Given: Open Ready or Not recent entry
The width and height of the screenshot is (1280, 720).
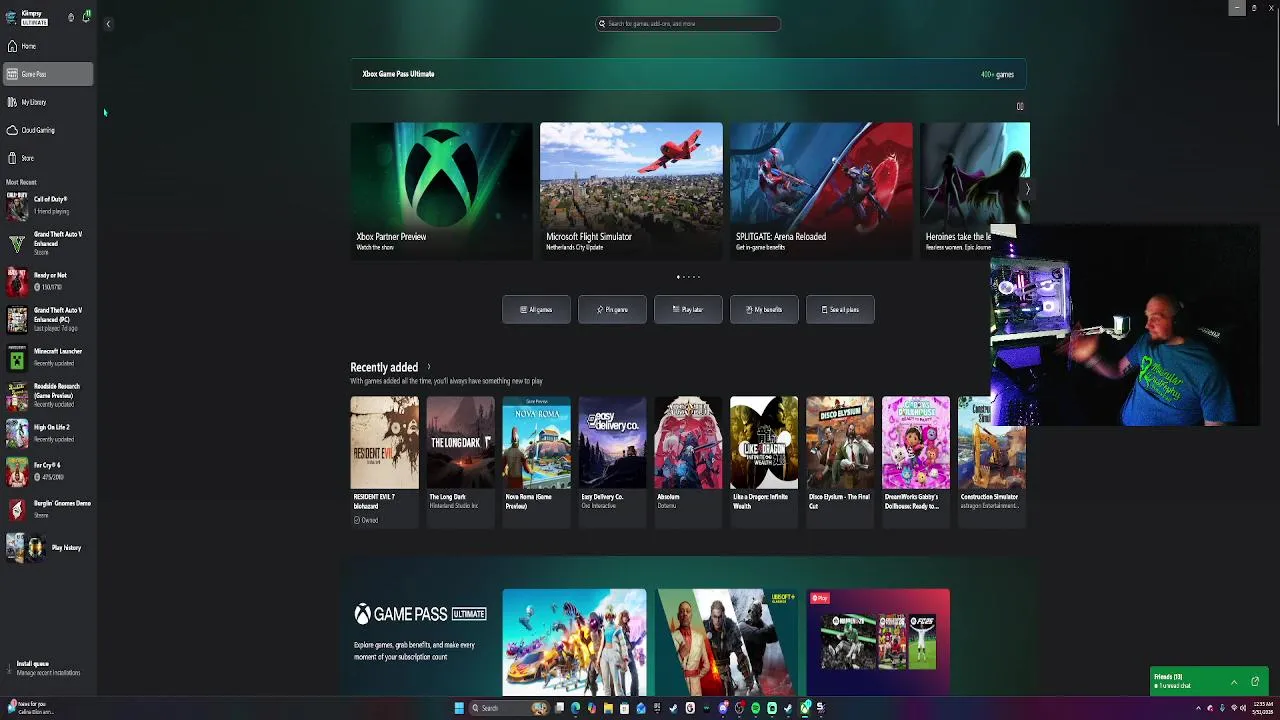Looking at the screenshot, I should [x=48, y=281].
